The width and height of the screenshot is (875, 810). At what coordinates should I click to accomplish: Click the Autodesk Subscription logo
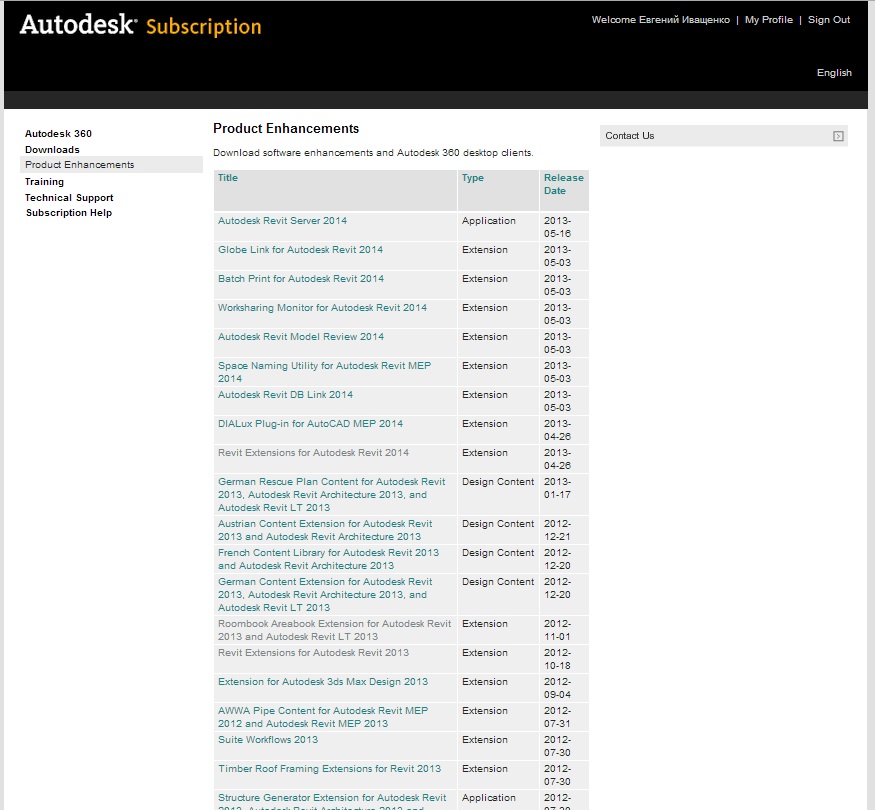(141, 26)
